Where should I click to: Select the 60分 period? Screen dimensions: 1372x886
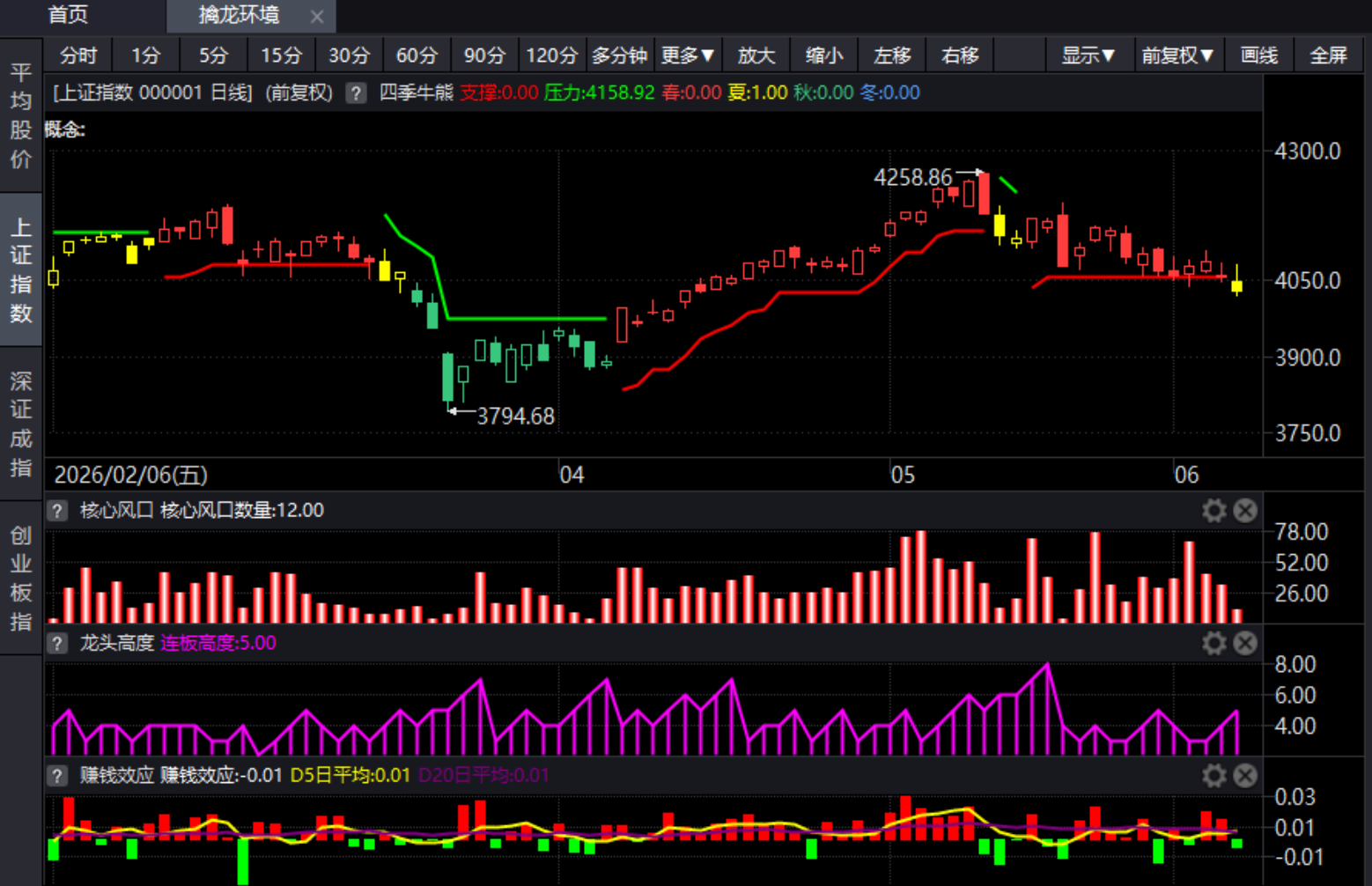point(417,55)
